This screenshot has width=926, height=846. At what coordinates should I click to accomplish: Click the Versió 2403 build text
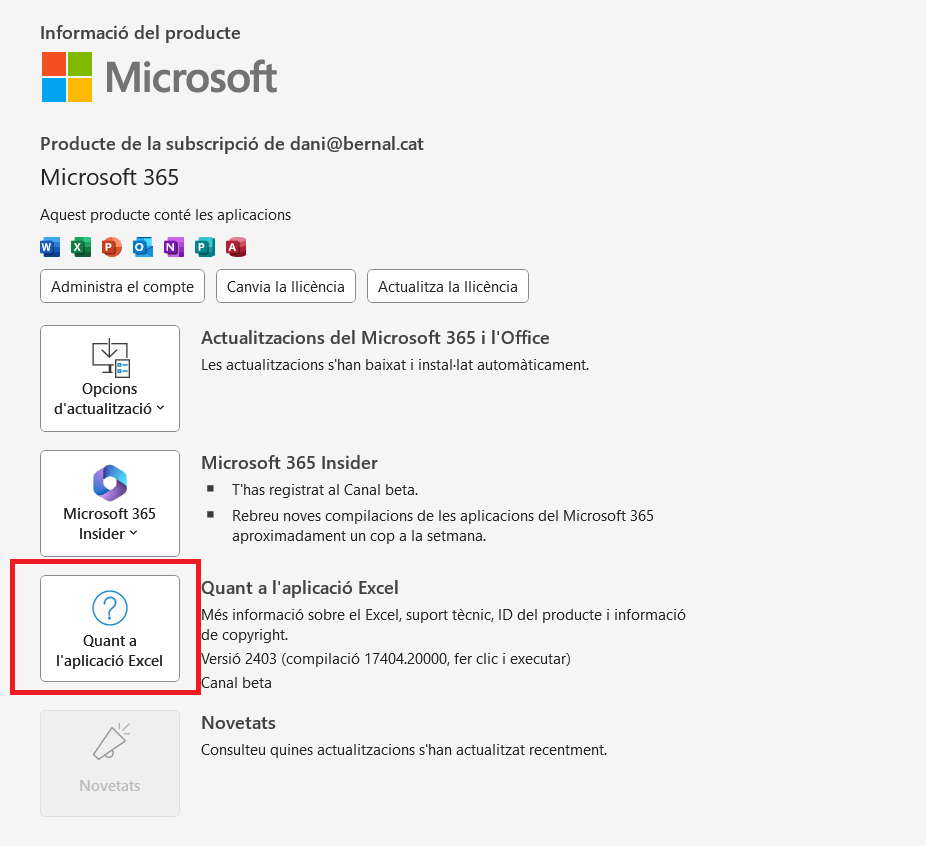point(386,659)
